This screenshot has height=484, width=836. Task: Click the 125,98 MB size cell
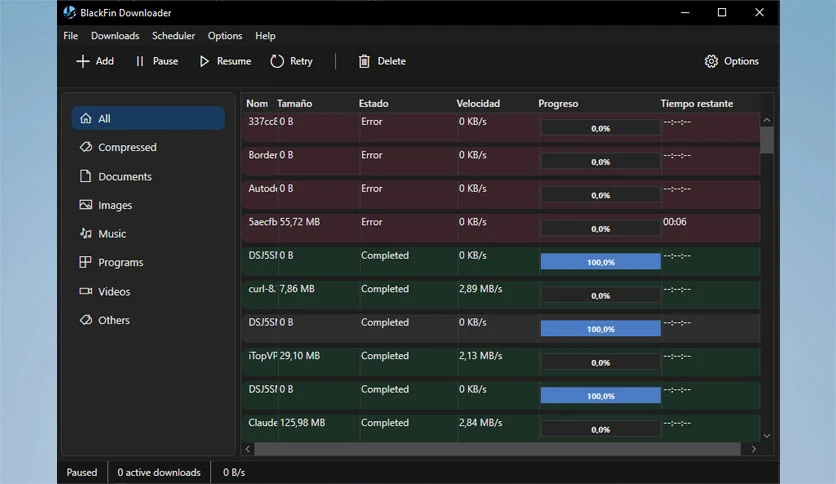pyautogui.click(x=302, y=422)
